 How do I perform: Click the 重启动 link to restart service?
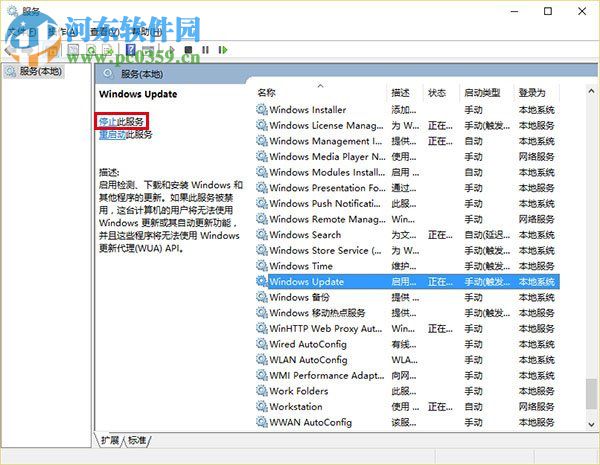tap(112, 134)
